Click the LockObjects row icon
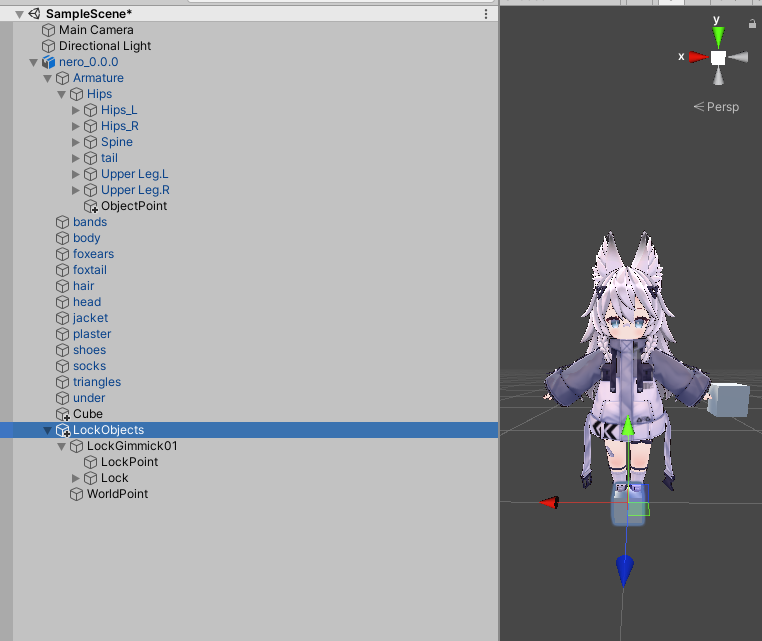The image size is (762, 641). coord(63,431)
